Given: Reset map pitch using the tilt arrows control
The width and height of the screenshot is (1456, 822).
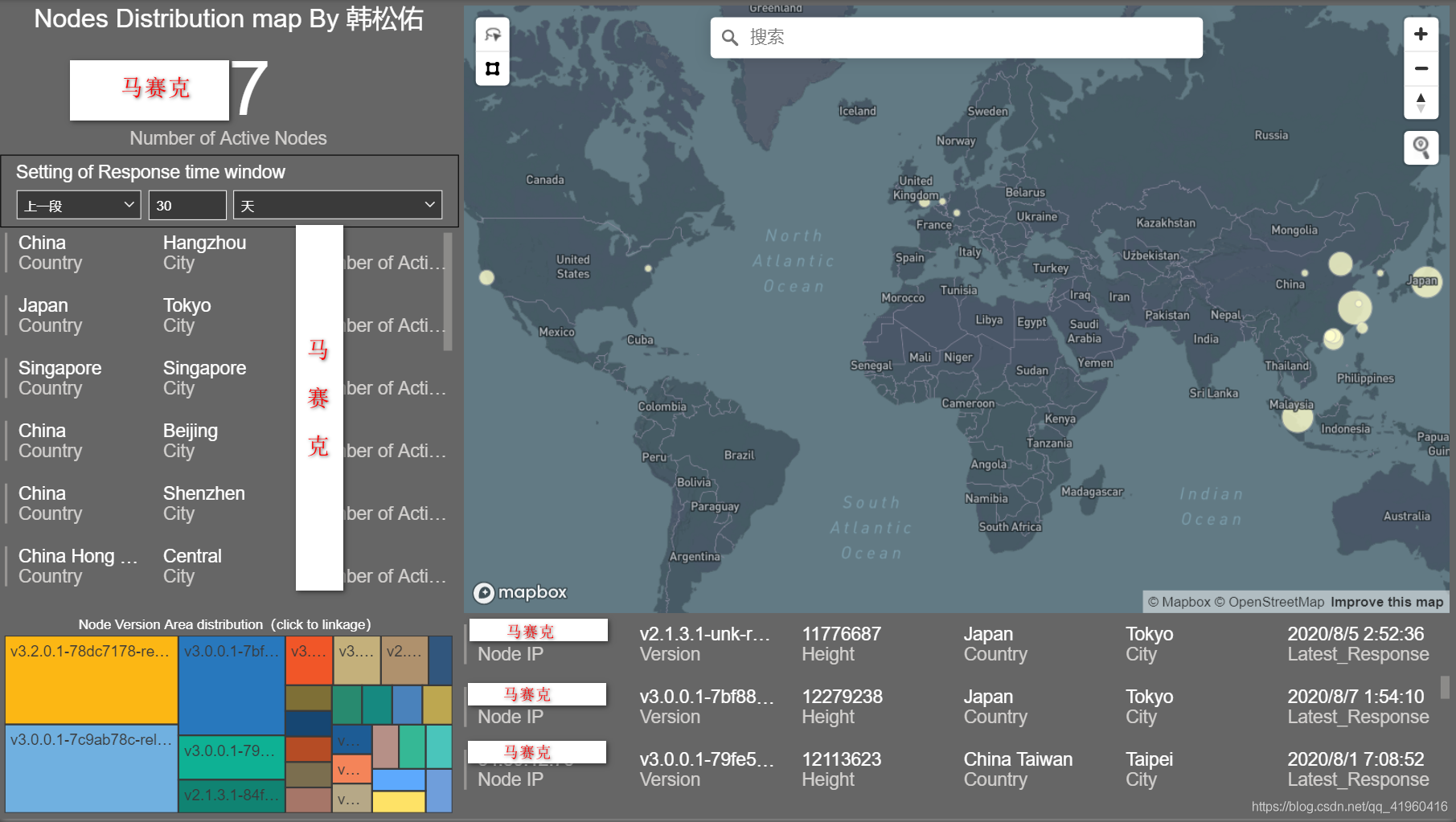Looking at the screenshot, I should pos(1421,102).
